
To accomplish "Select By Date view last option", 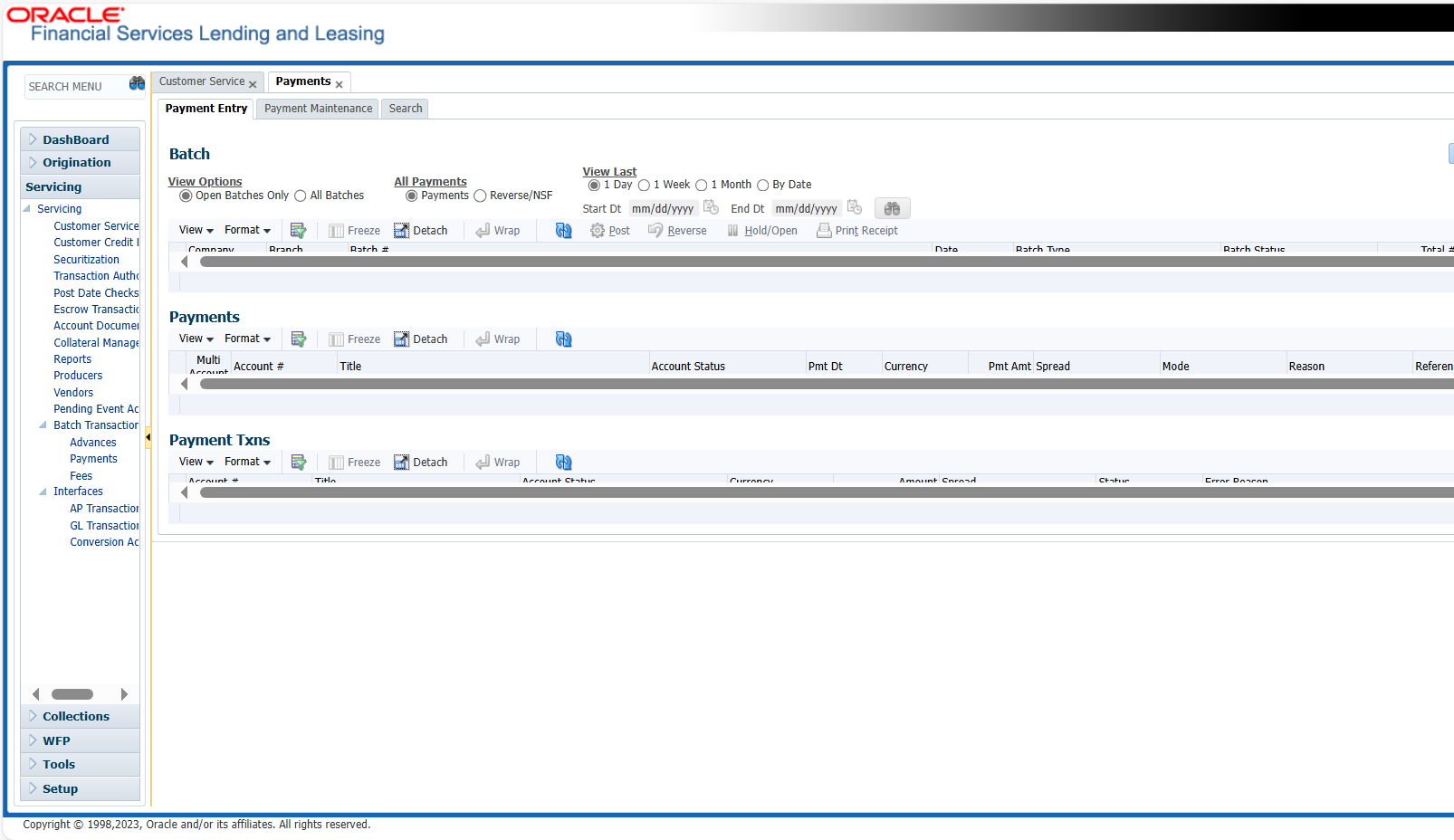I will pyautogui.click(x=762, y=185).
